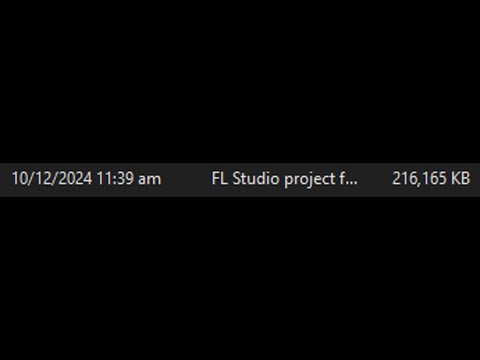Image resolution: width=480 pixels, height=360 pixels.
Task: Click the FL Studio project file type cell
Action: coord(285,179)
